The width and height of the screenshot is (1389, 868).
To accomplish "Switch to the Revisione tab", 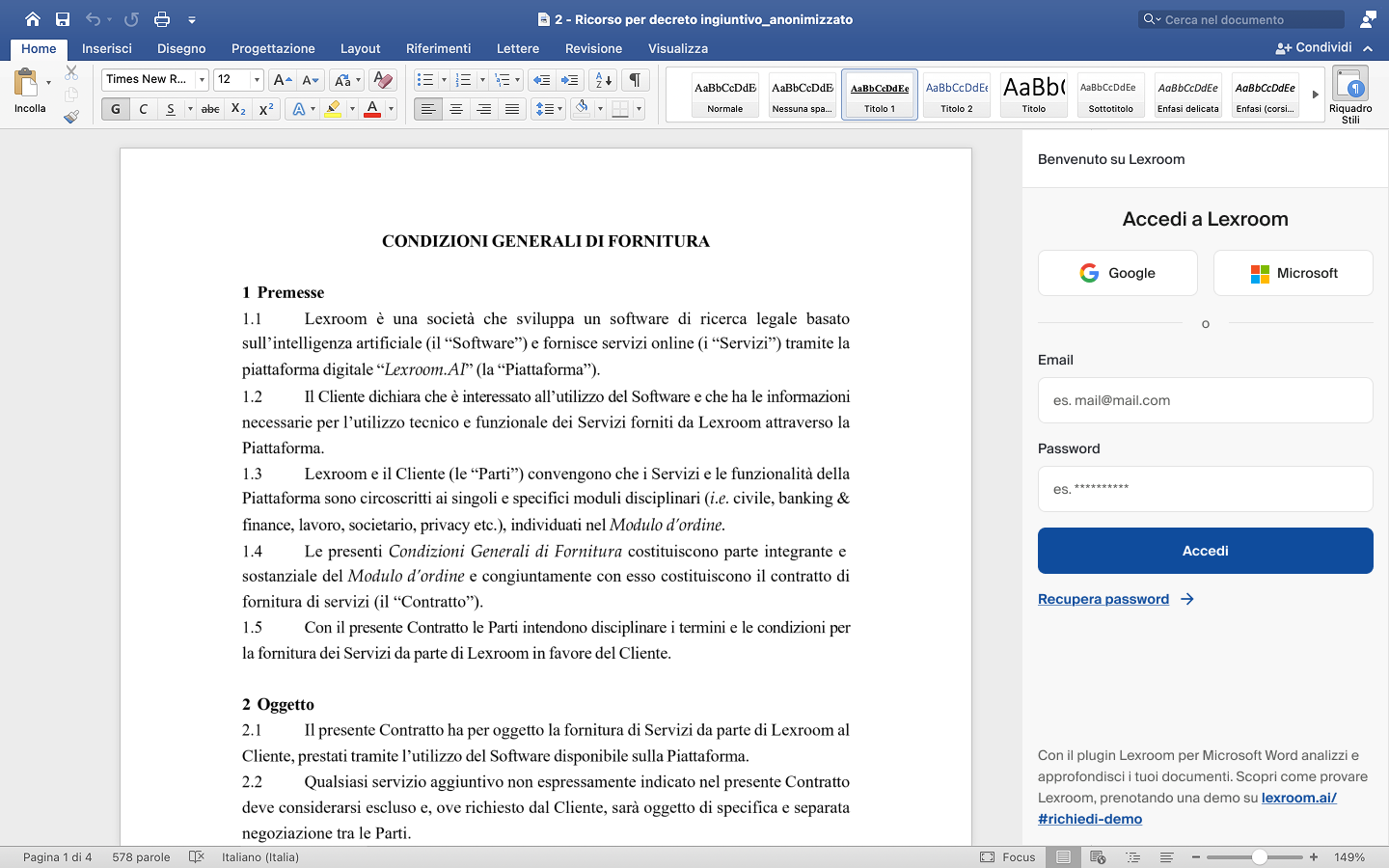I will point(593,48).
